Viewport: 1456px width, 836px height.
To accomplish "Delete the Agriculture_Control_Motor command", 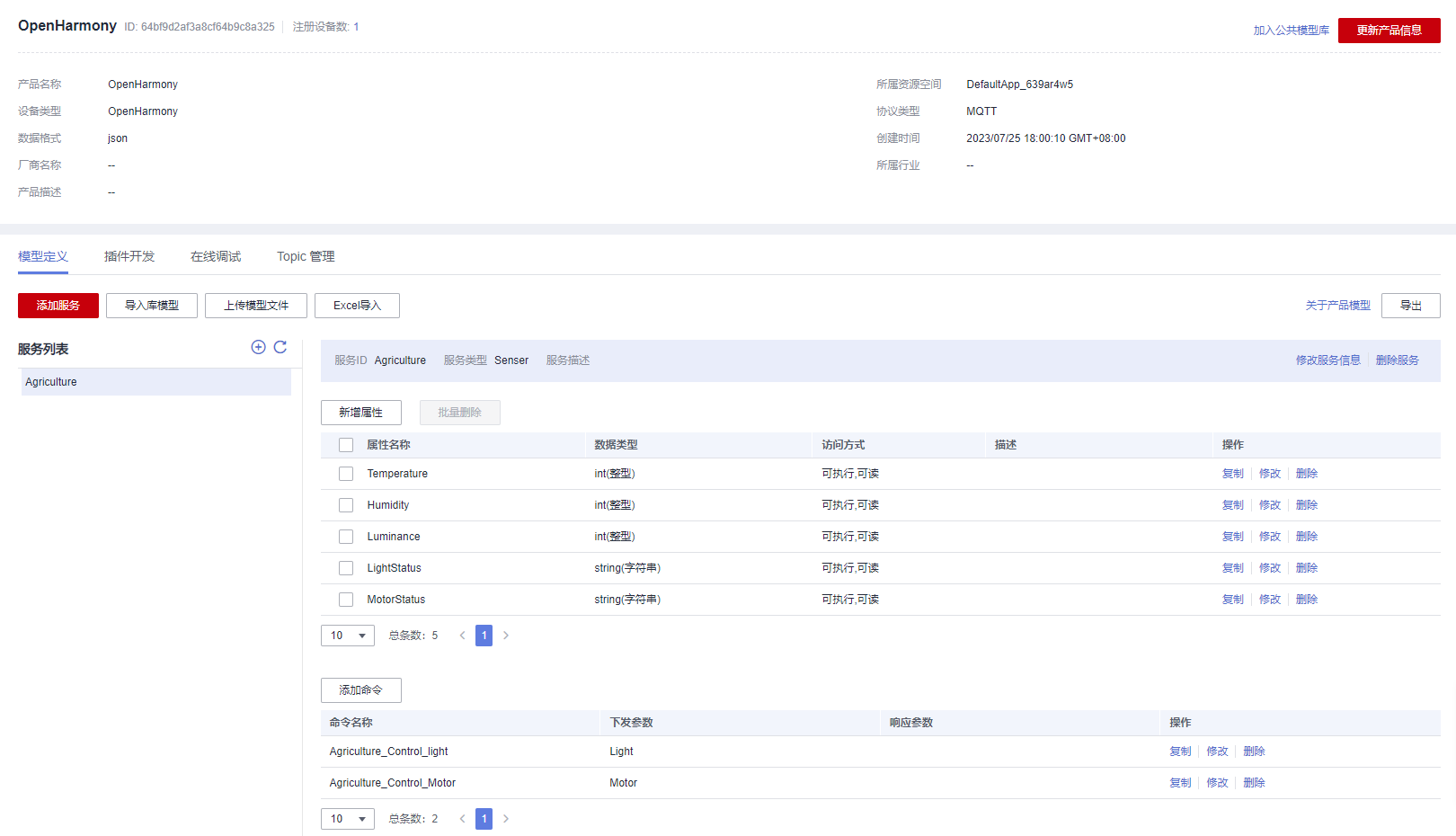I will pyautogui.click(x=1254, y=783).
